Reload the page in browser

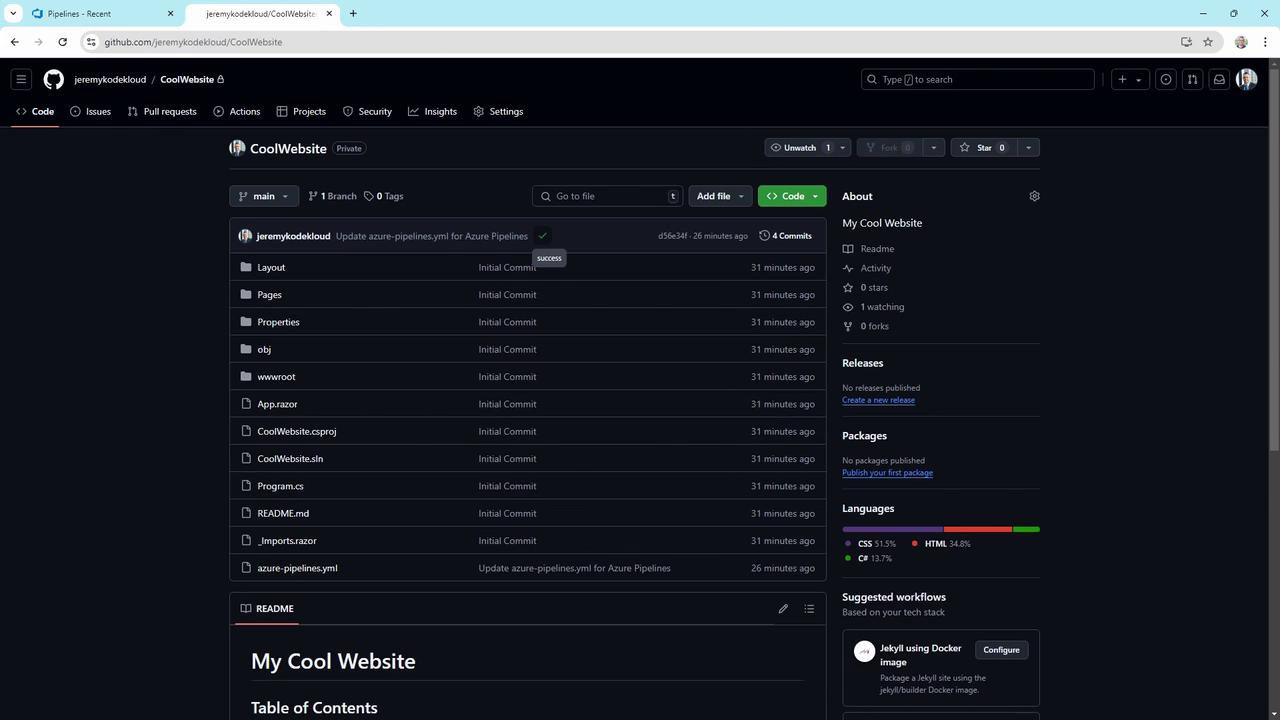pyautogui.click(x=62, y=42)
